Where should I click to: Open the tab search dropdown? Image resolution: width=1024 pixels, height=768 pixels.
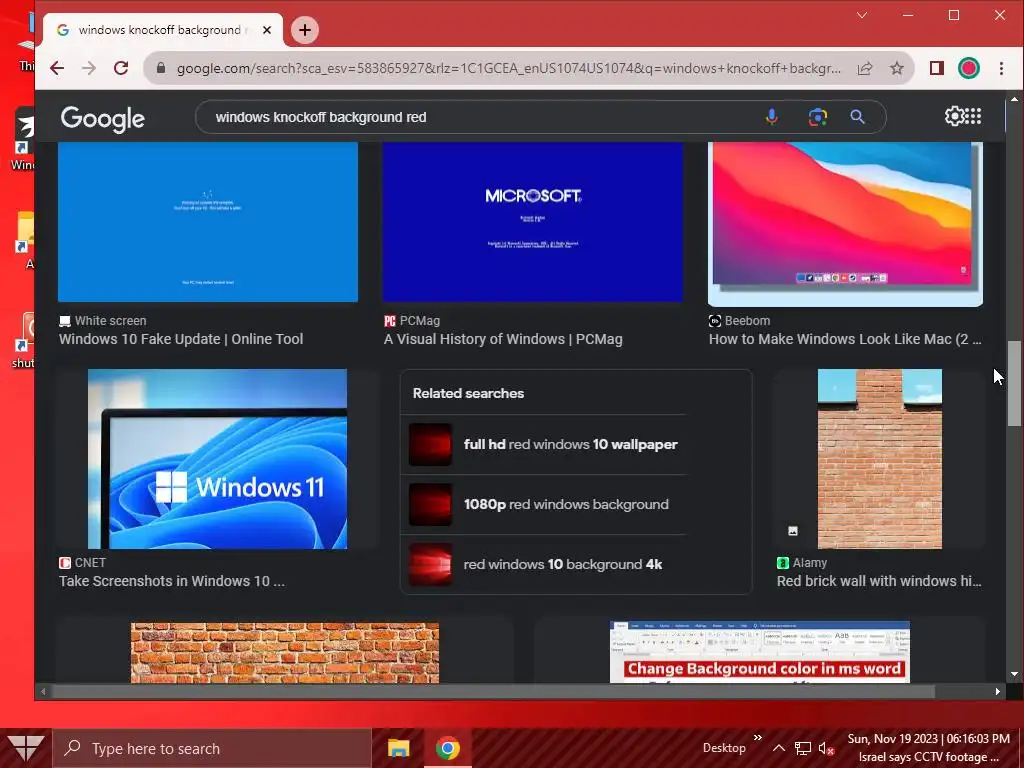862,15
